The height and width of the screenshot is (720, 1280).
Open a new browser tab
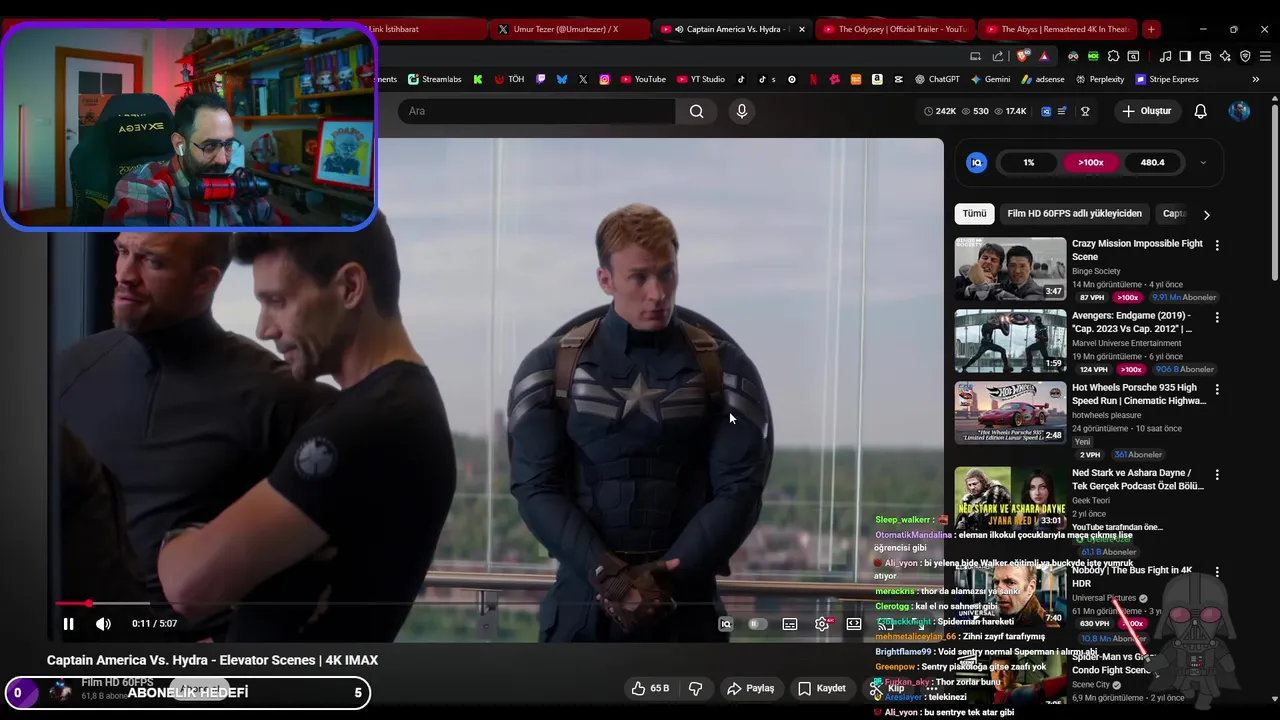[1151, 29]
